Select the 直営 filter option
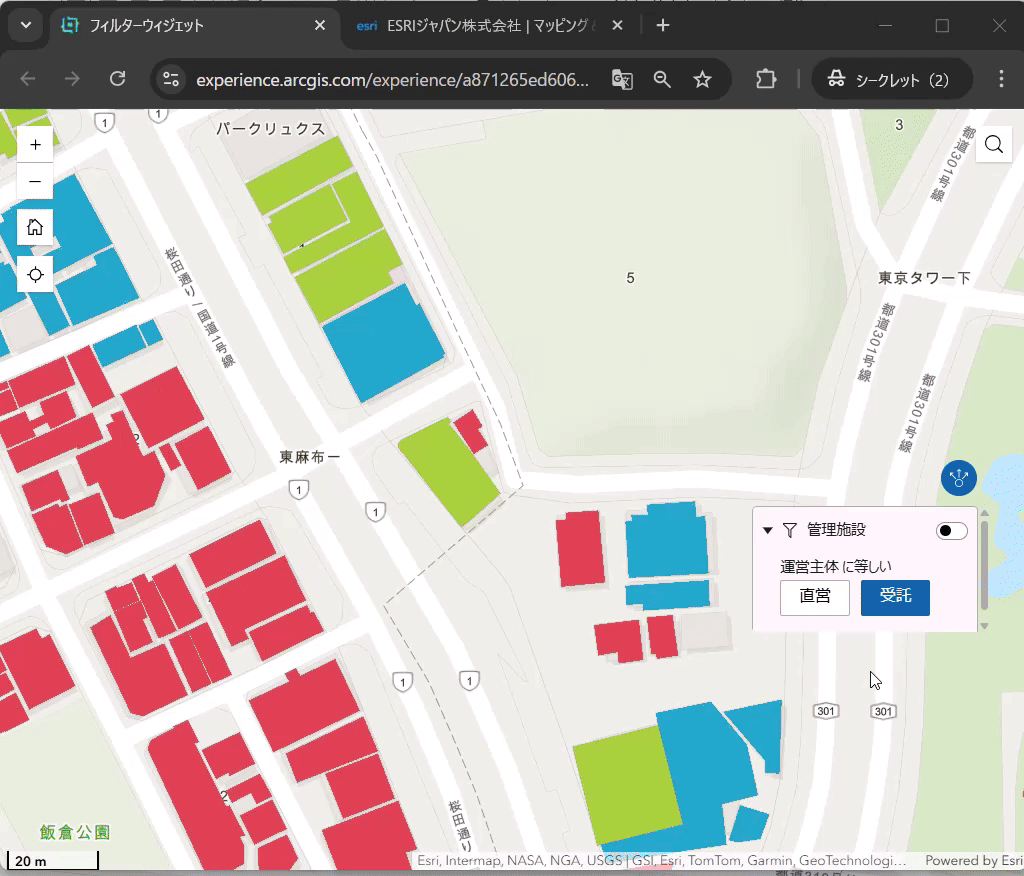This screenshot has width=1024, height=876. [x=815, y=597]
